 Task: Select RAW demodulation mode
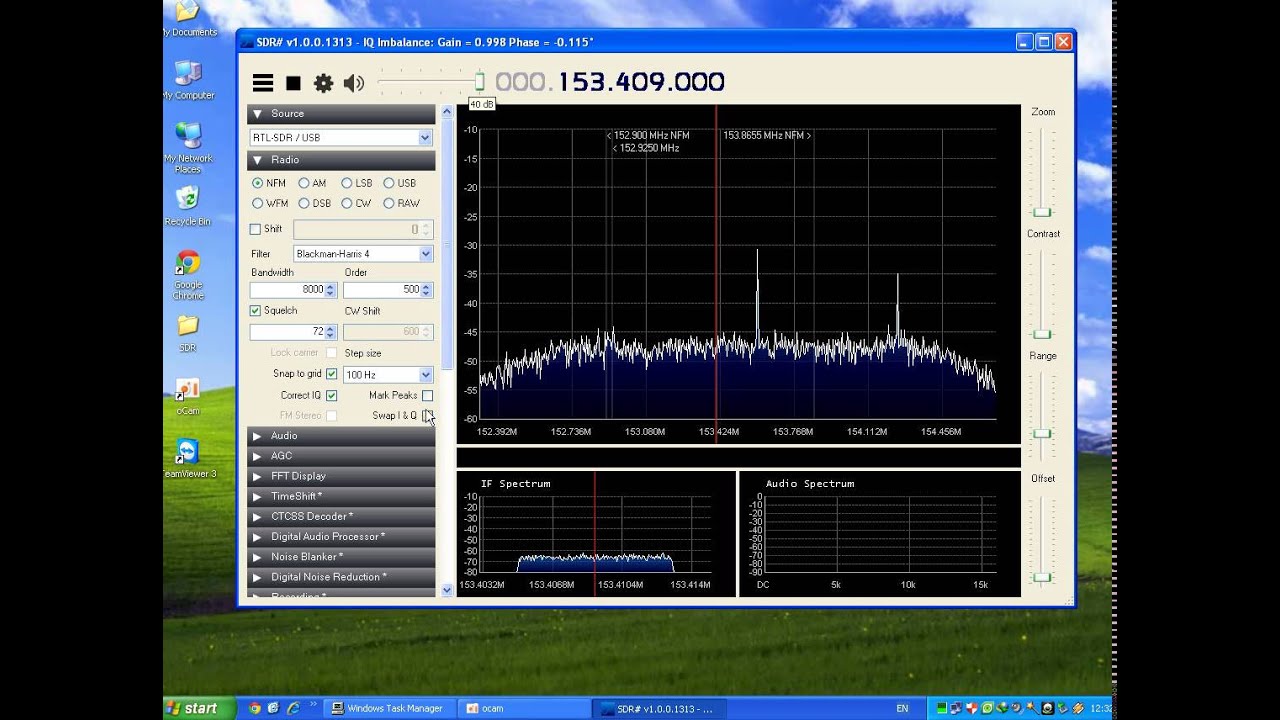point(401,203)
